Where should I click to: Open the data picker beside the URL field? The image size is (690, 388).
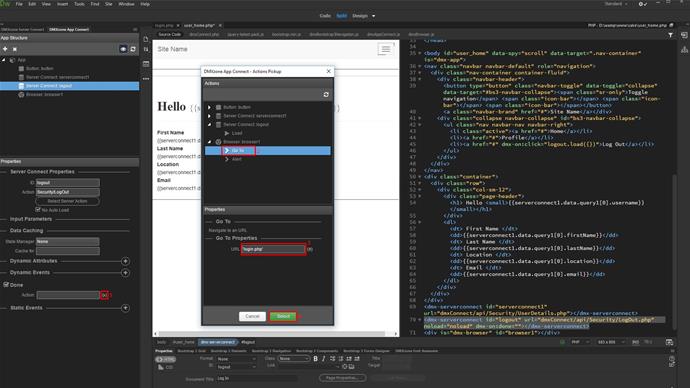click(310, 249)
